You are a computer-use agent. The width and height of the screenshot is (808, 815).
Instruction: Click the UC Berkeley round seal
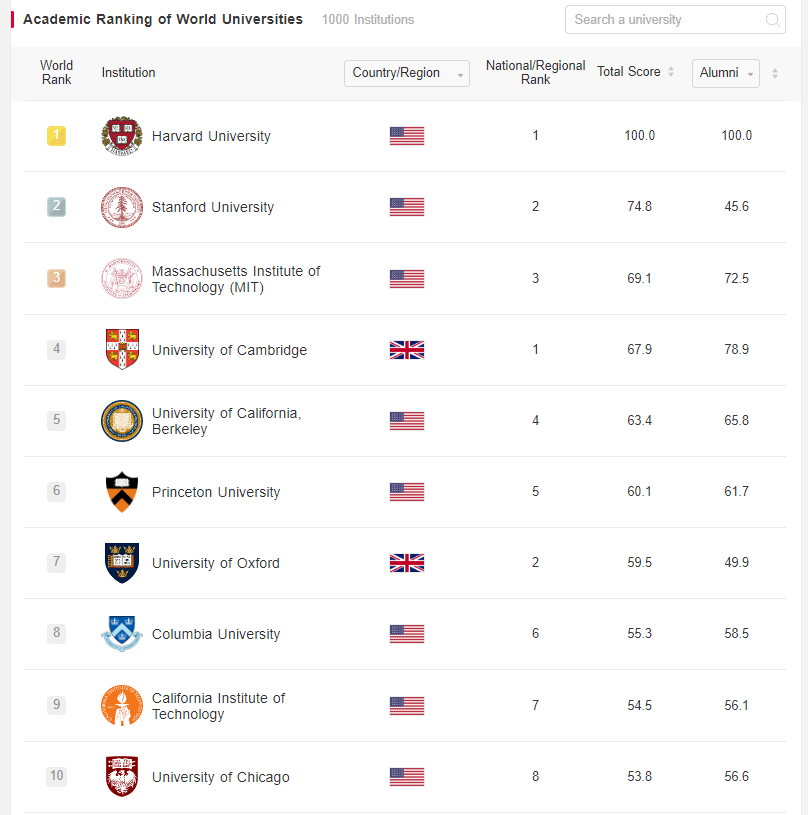tap(122, 421)
